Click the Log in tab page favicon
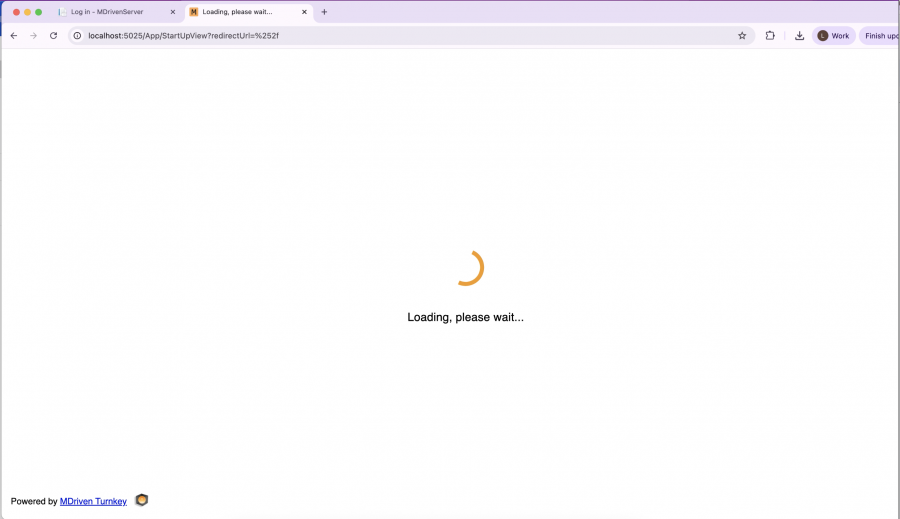This screenshot has width=900, height=519. point(62,11)
